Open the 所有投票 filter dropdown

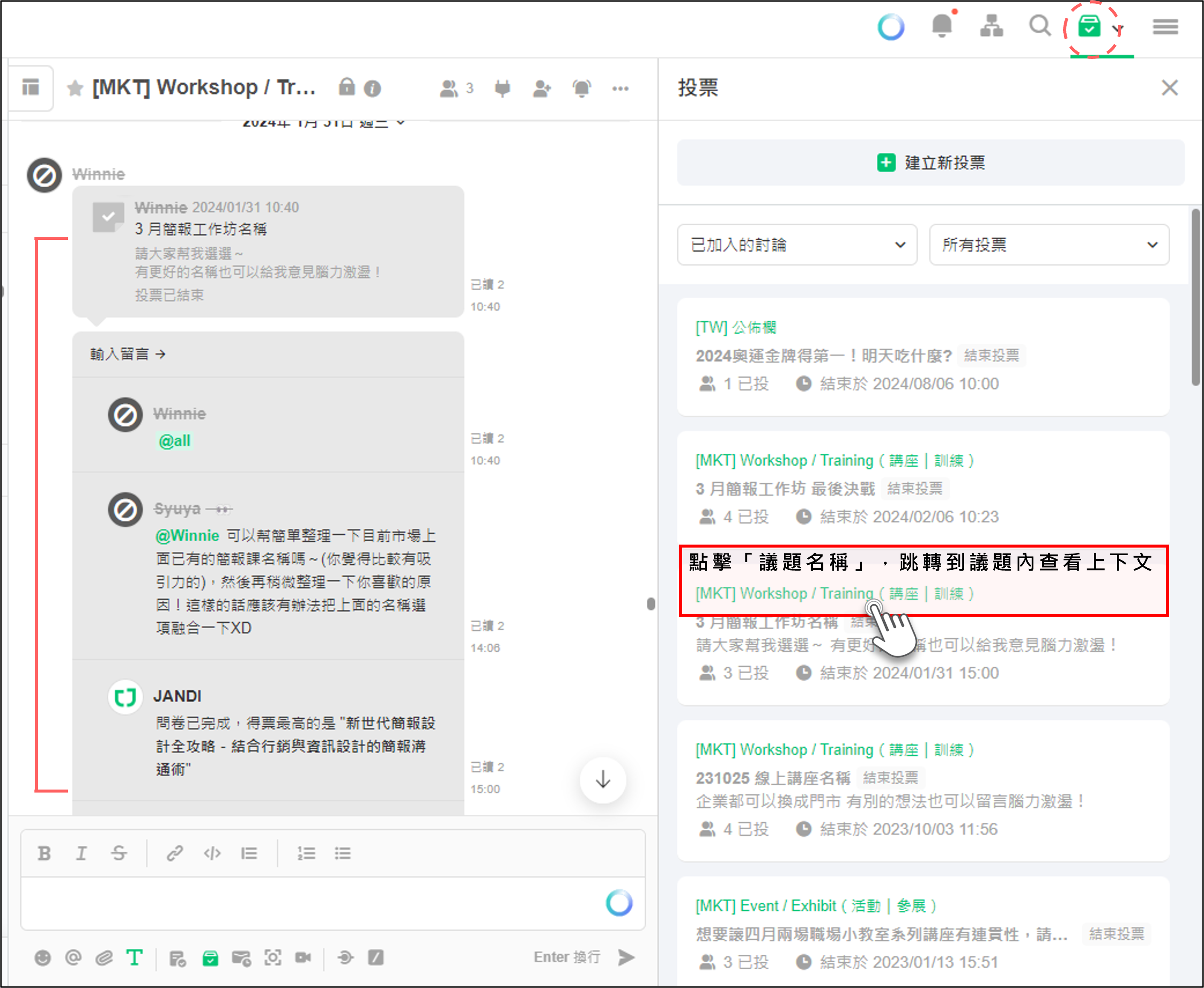(1049, 245)
